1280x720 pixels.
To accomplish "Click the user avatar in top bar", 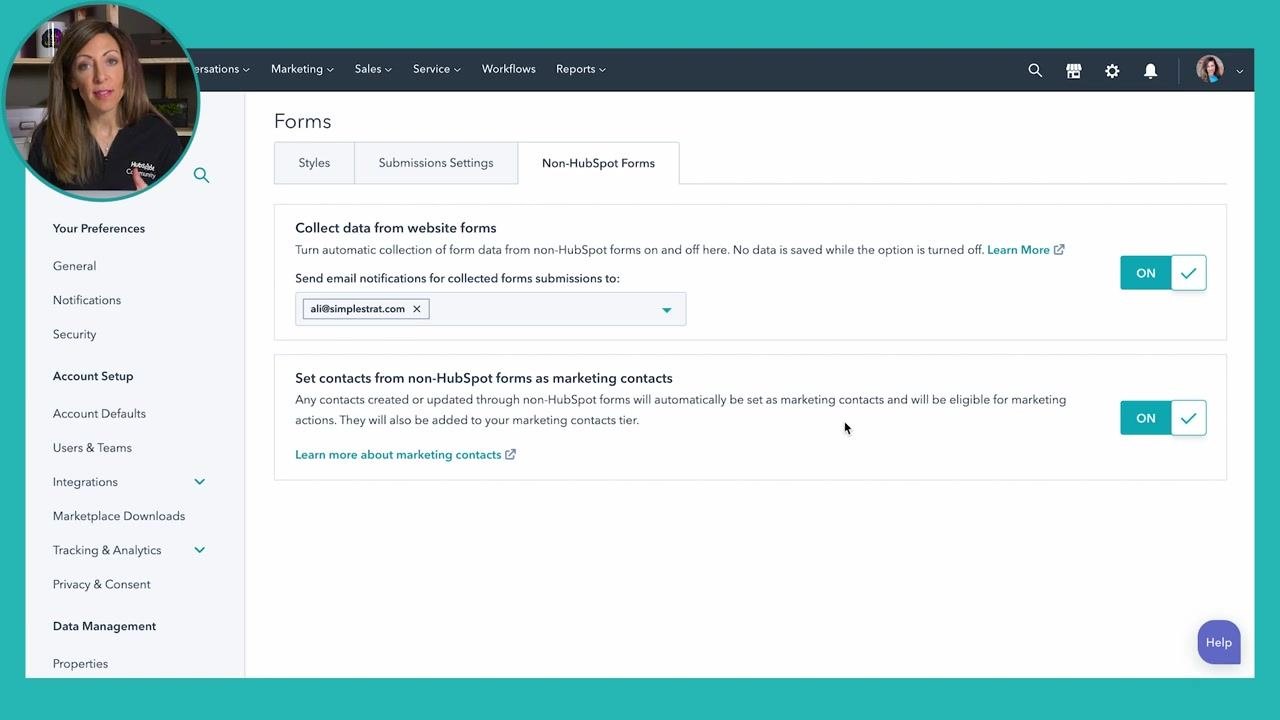I will click(1210, 70).
